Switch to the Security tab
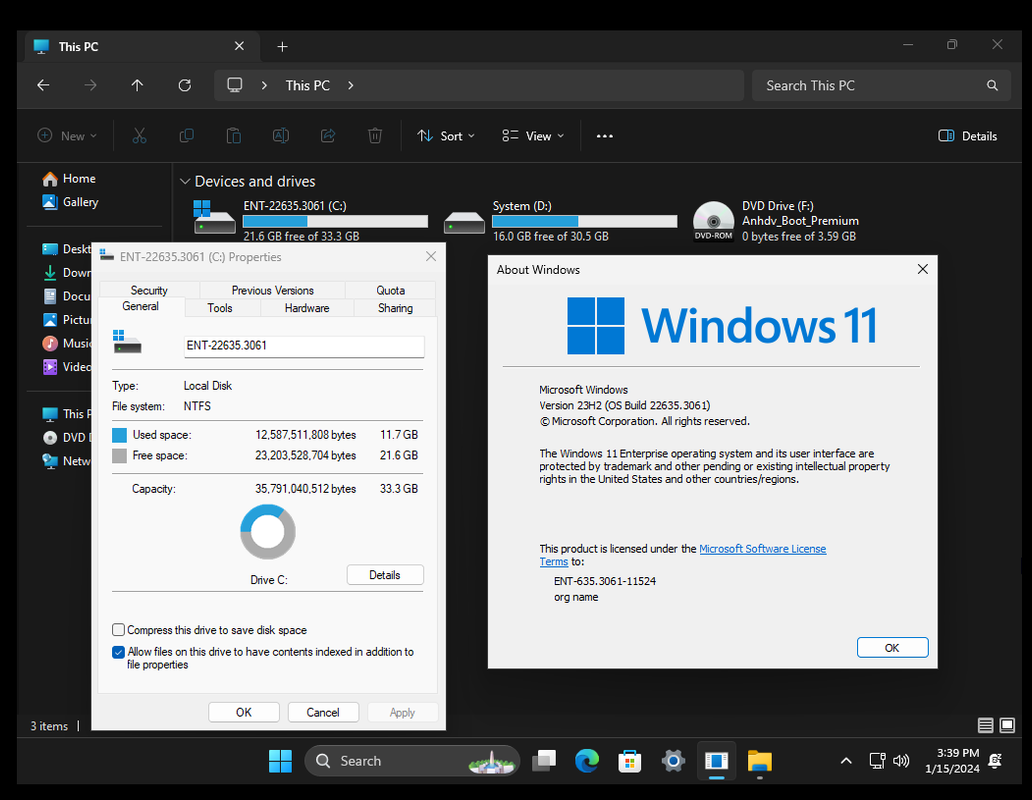This screenshot has width=1032, height=800. pyautogui.click(x=149, y=290)
